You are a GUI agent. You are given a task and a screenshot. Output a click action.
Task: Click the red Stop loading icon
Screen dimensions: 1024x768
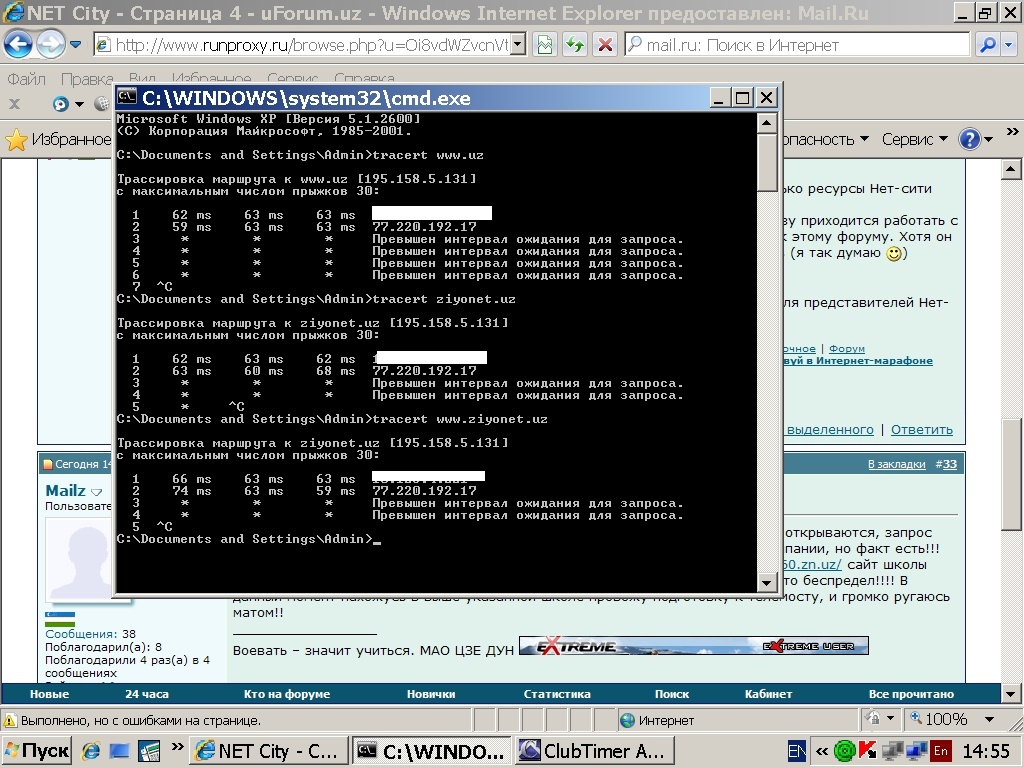pos(605,44)
